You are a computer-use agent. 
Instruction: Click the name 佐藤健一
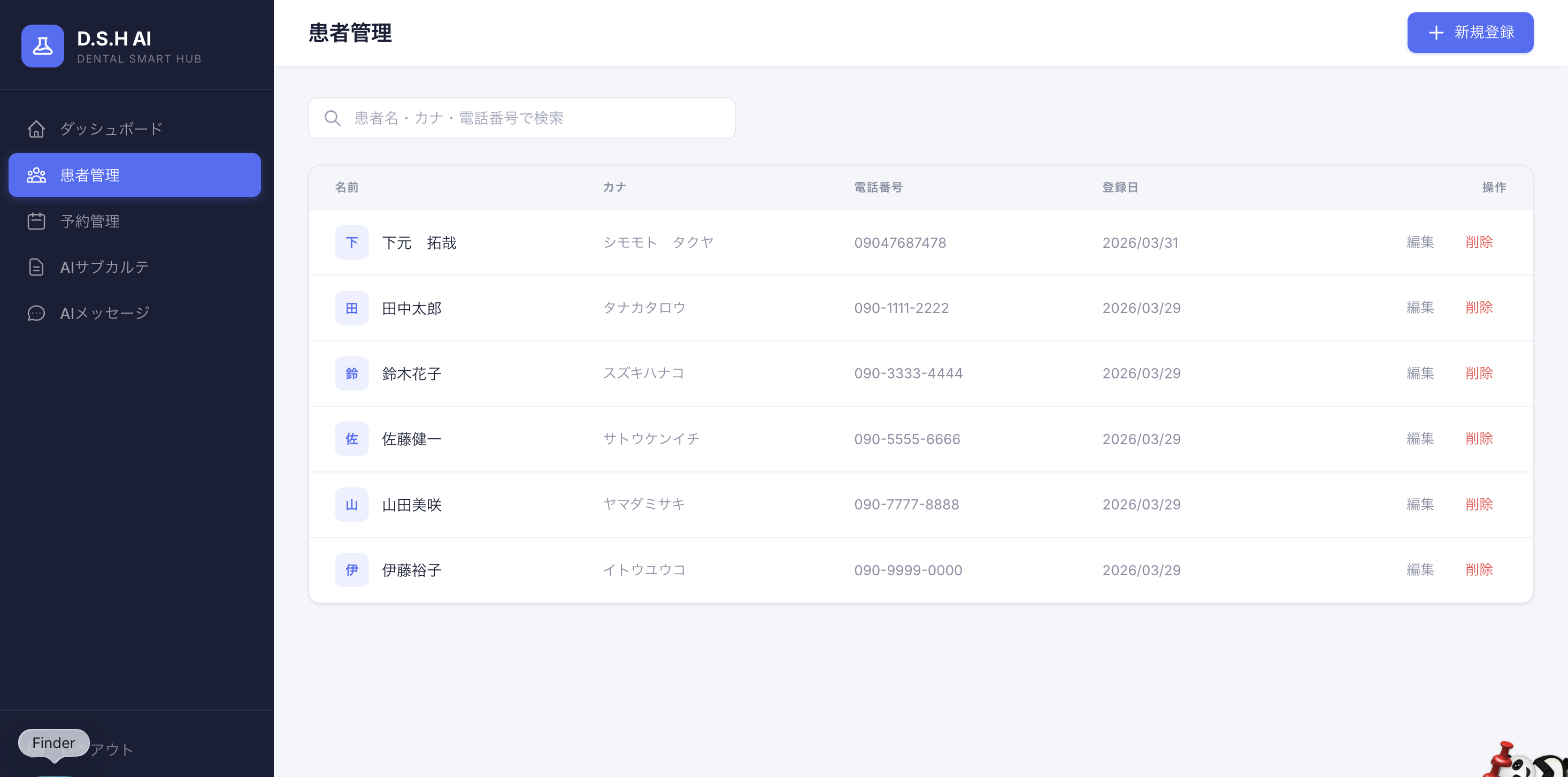[x=411, y=439]
